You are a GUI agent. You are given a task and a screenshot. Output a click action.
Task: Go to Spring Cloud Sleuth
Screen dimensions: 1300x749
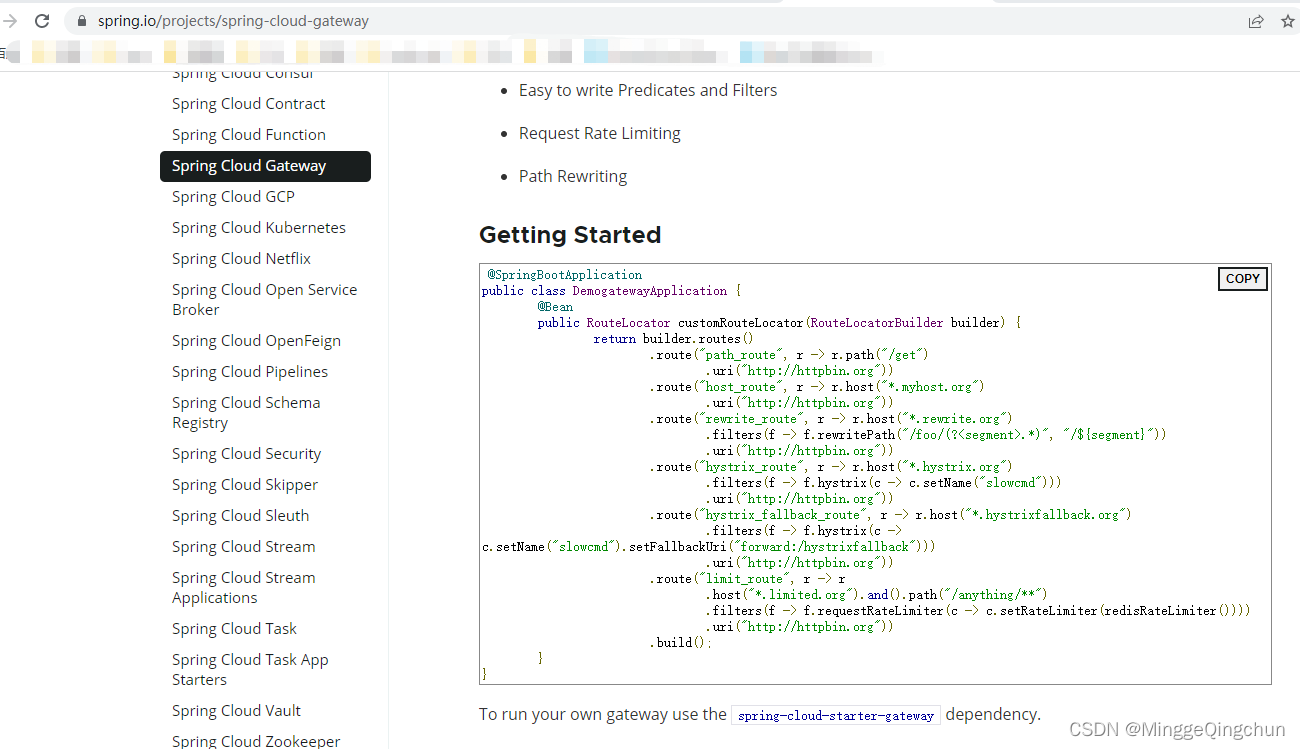click(x=240, y=516)
